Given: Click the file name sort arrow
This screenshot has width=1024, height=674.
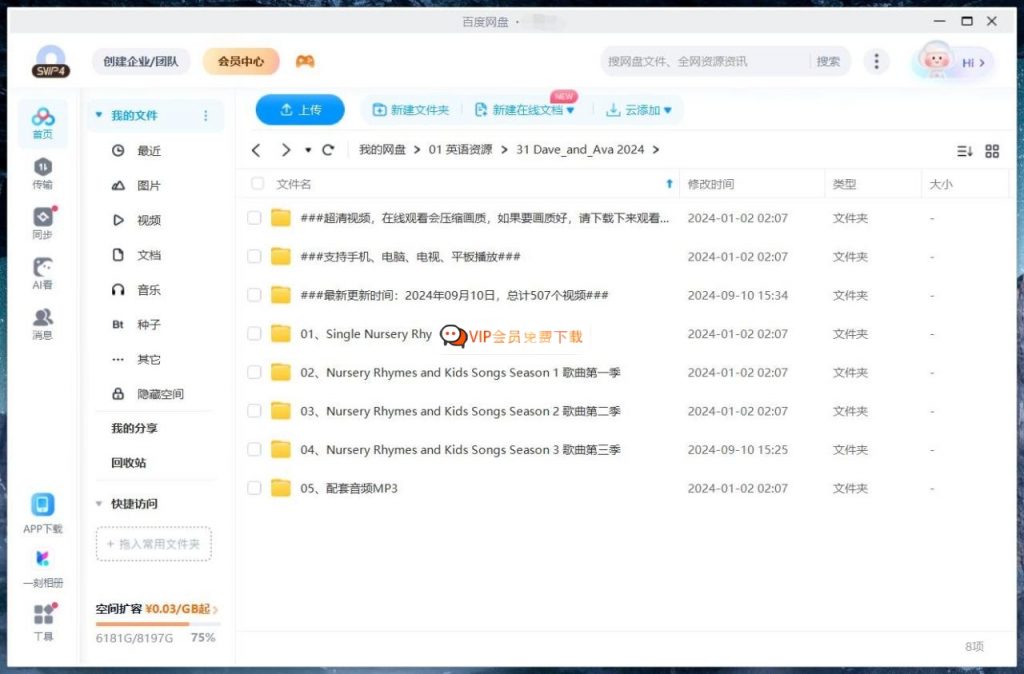Looking at the screenshot, I should click(x=669, y=184).
